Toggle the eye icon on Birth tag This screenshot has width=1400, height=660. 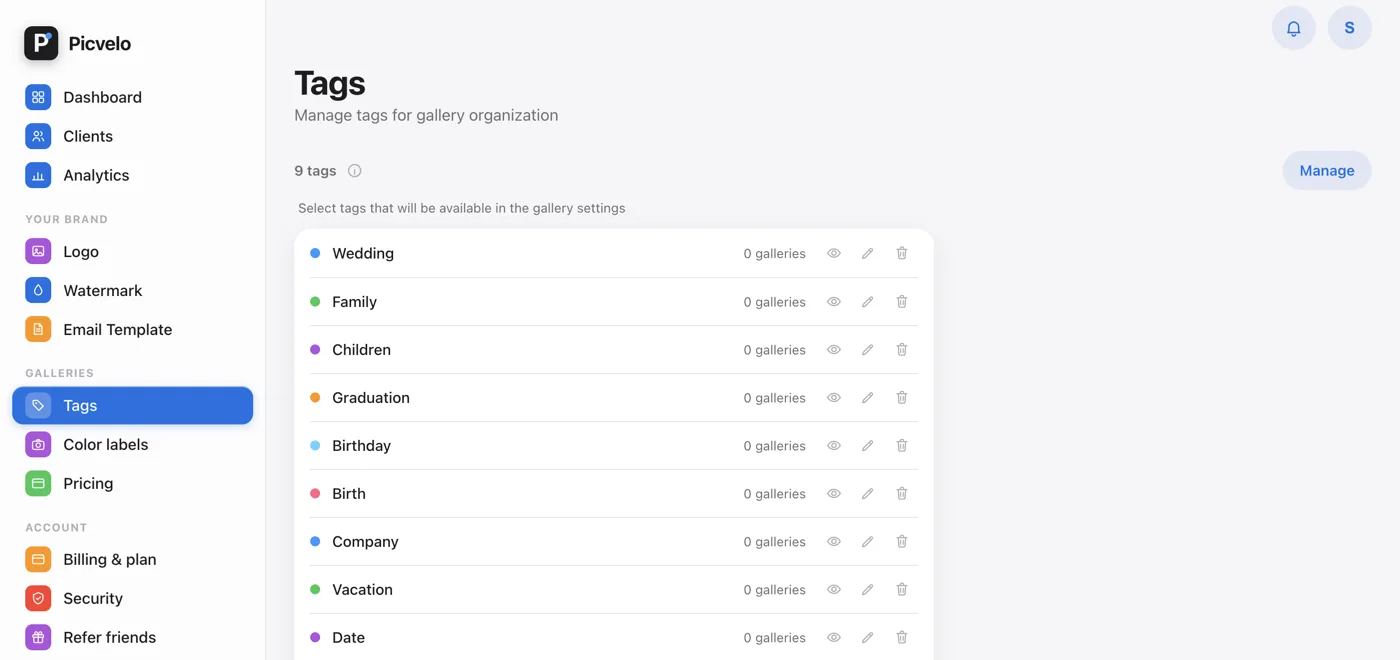834,494
